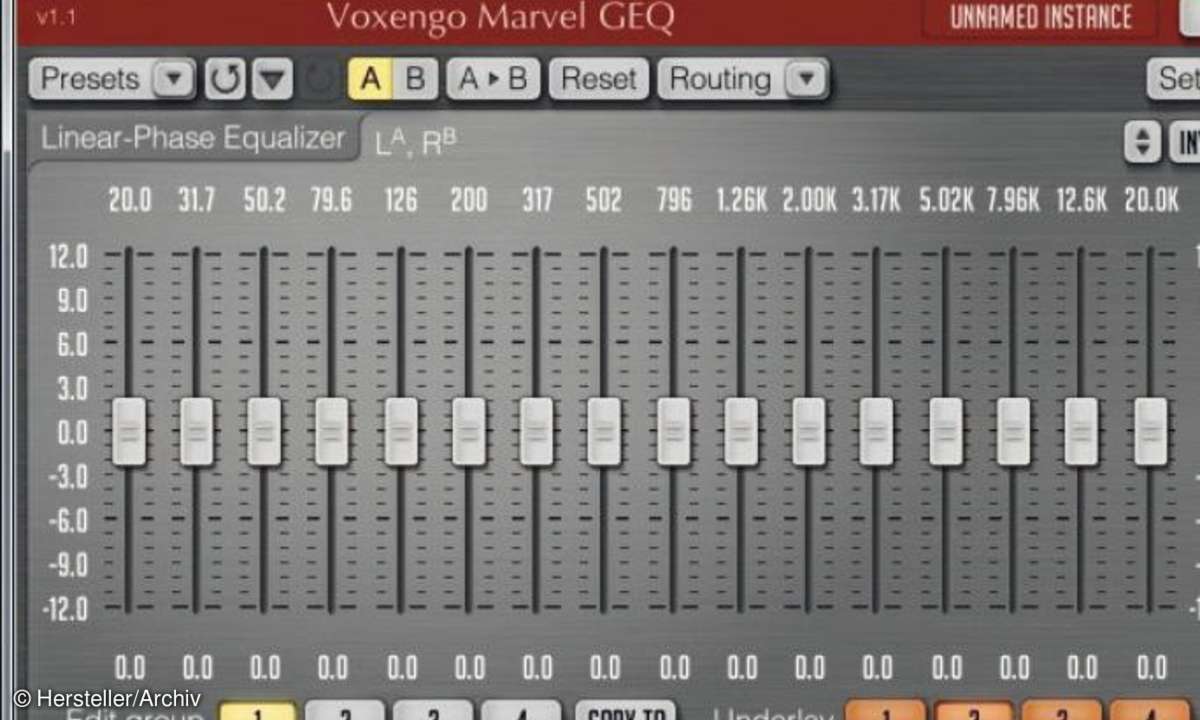This screenshot has width=1200, height=720.
Task: Open the Presets dropdown arrow
Action: point(175,79)
